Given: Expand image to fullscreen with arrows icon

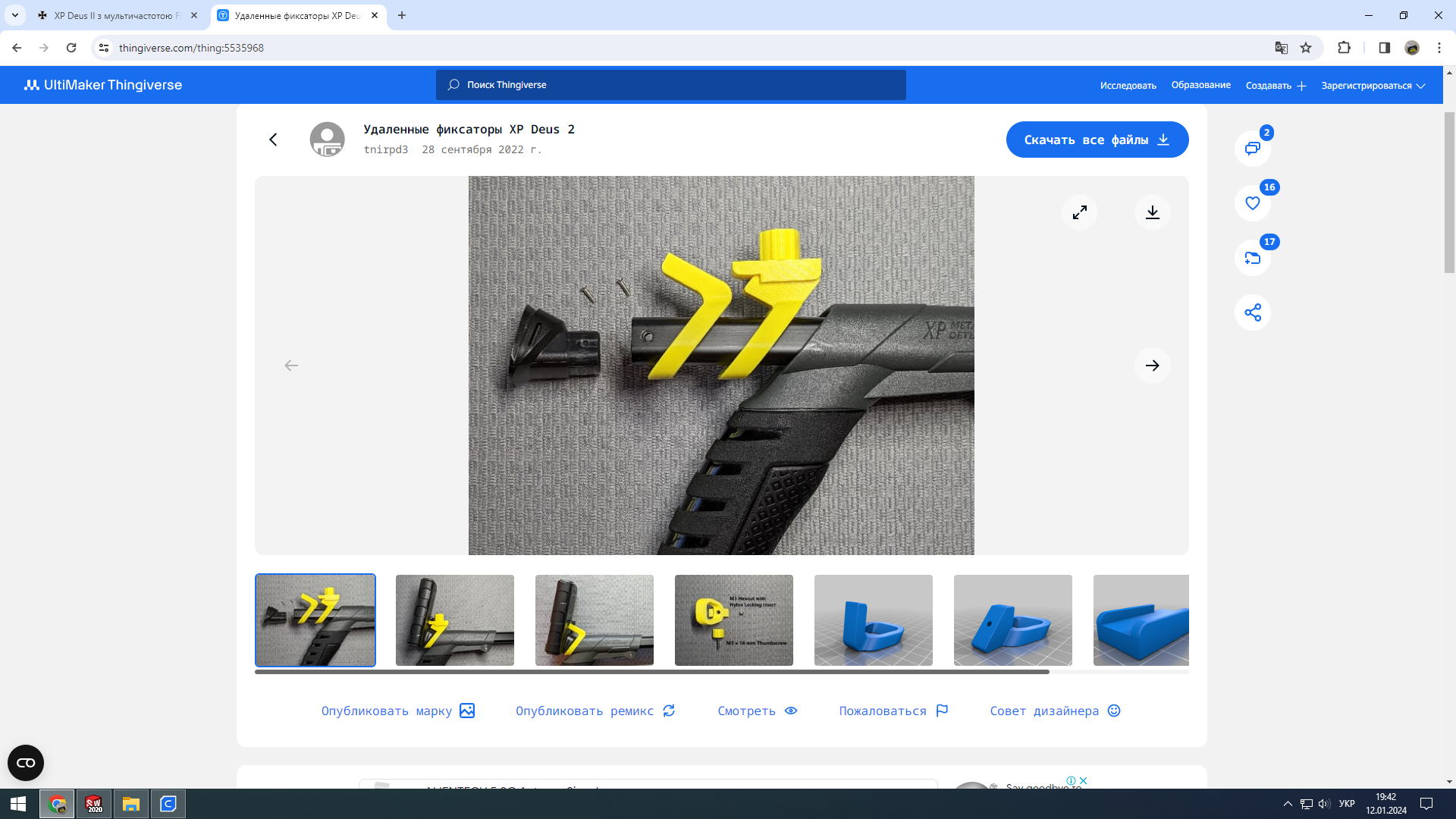Looking at the screenshot, I should pyautogui.click(x=1080, y=212).
